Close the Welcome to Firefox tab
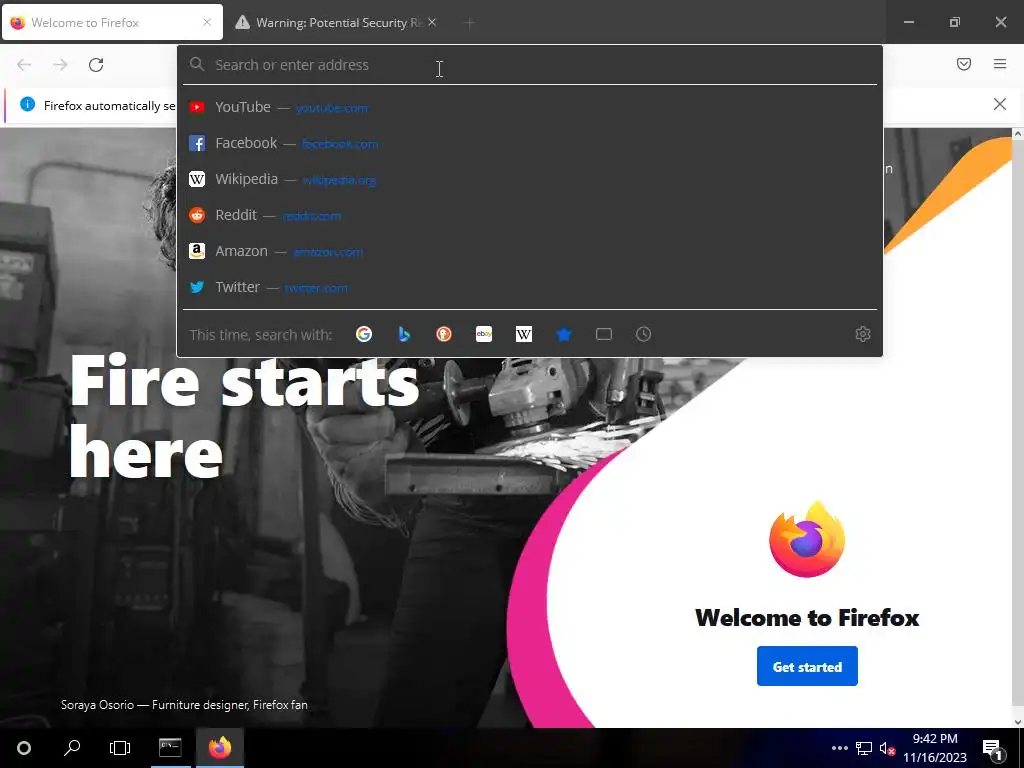The width and height of the screenshot is (1024, 768). click(207, 22)
